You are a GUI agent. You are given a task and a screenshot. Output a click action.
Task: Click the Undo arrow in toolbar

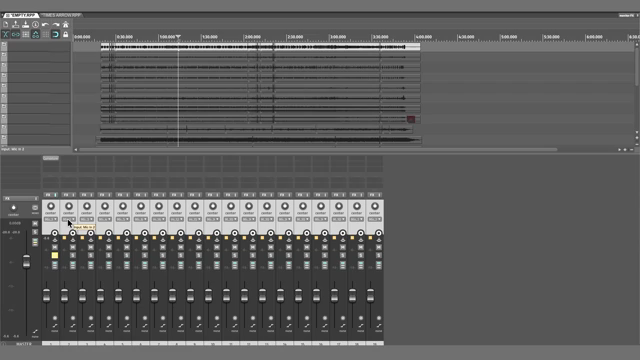[x=45, y=24]
